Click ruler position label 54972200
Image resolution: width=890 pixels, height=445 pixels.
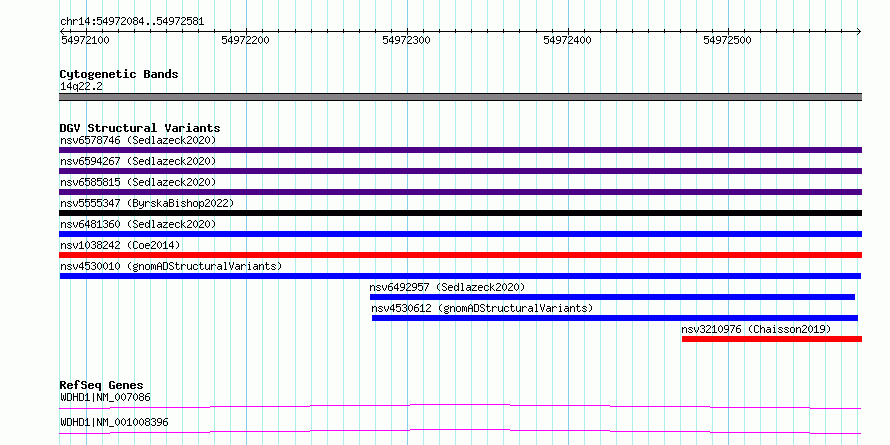point(246,40)
